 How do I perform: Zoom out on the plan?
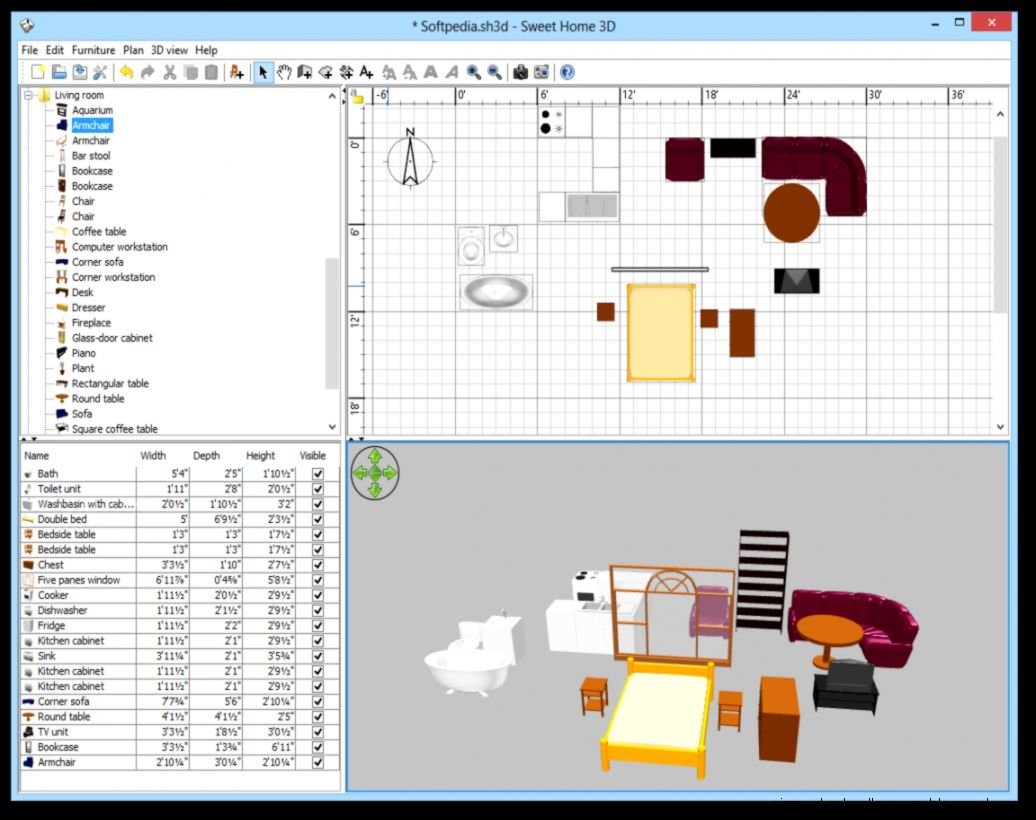[494, 72]
